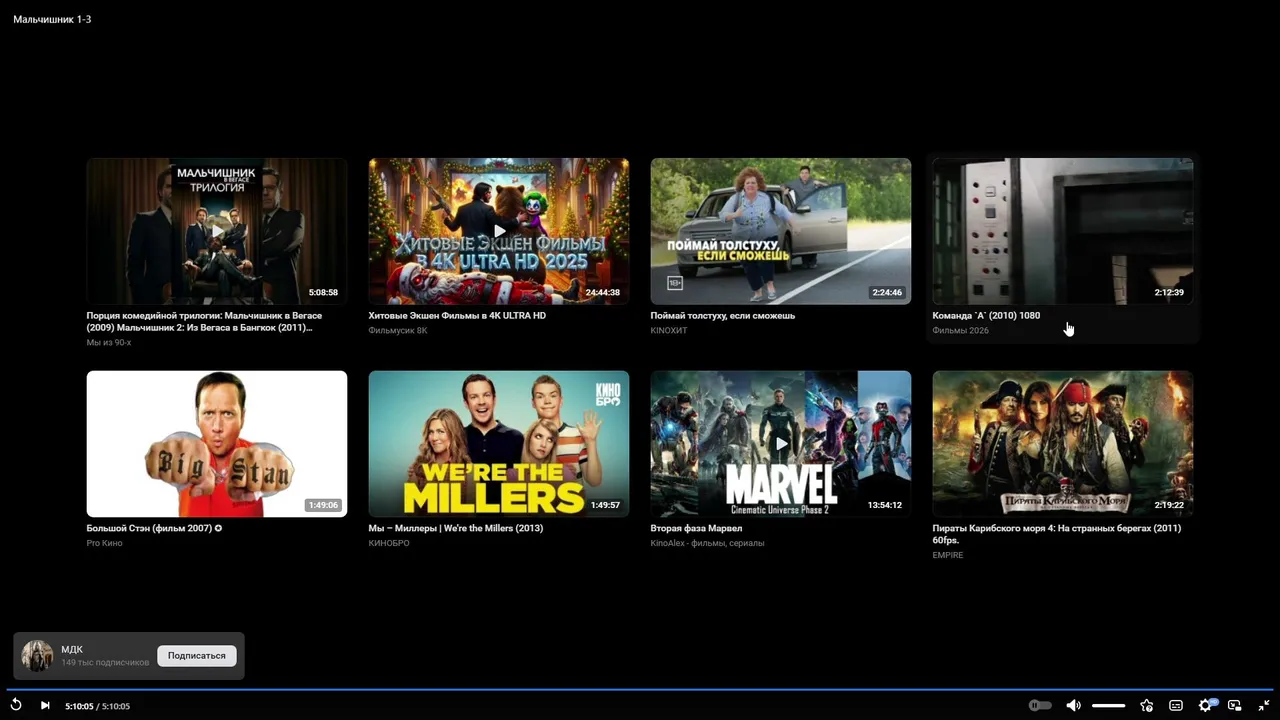
Task: Mute the player volume
Action: point(1073,705)
